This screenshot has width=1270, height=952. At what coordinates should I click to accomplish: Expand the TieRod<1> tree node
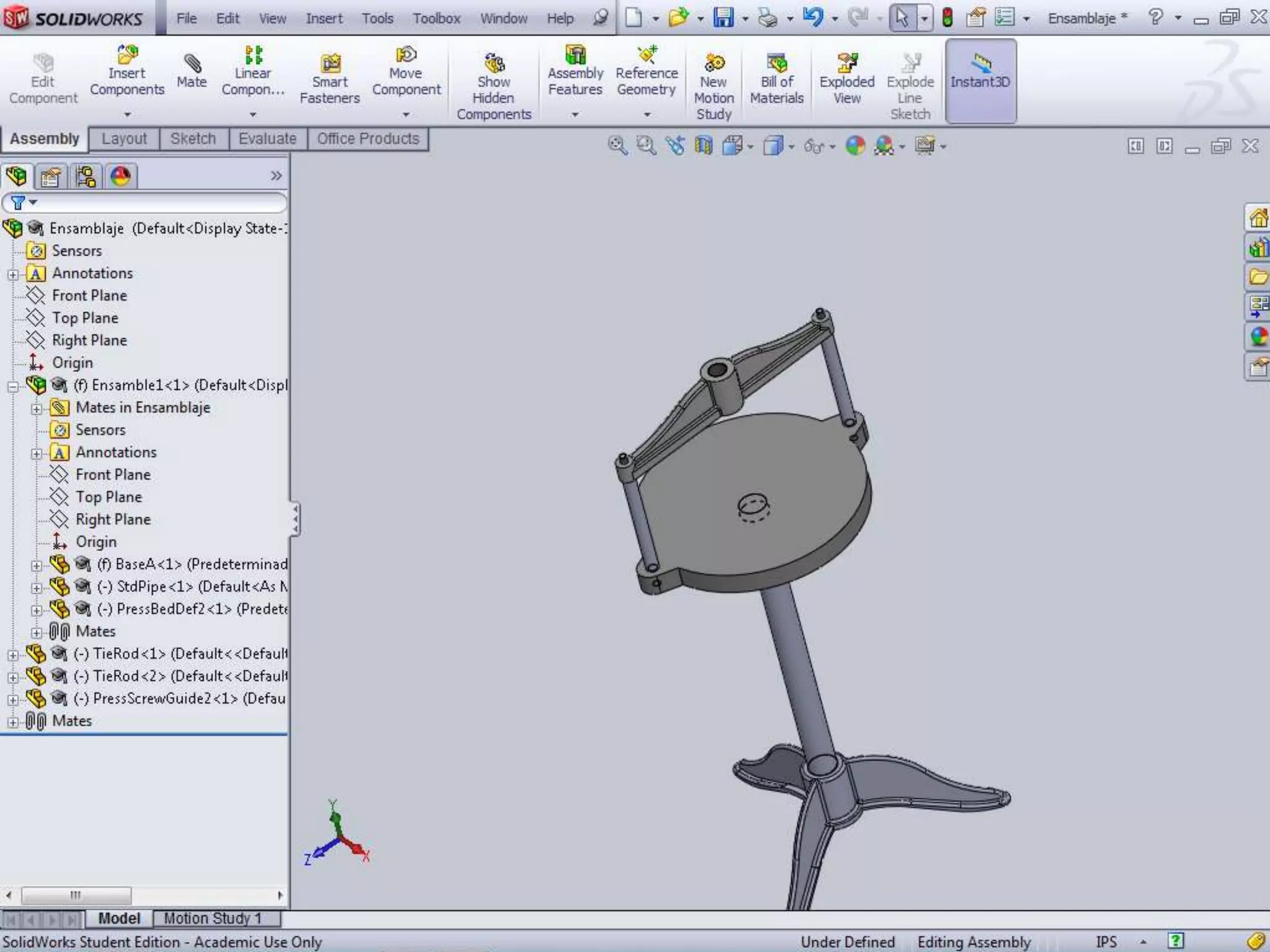click(13, 654)
